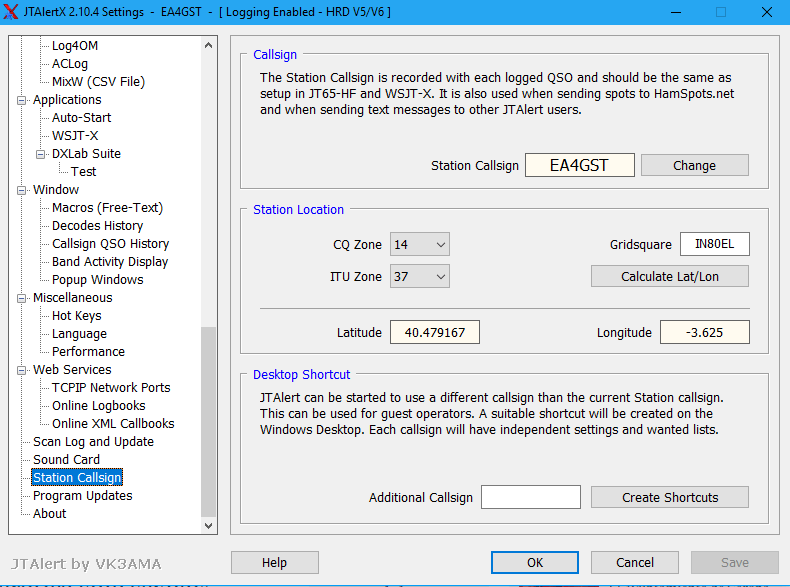This screenshot has height=587, width=790.
Task: Click the Gridsquare input field
Action: click(x=714, y=244)
